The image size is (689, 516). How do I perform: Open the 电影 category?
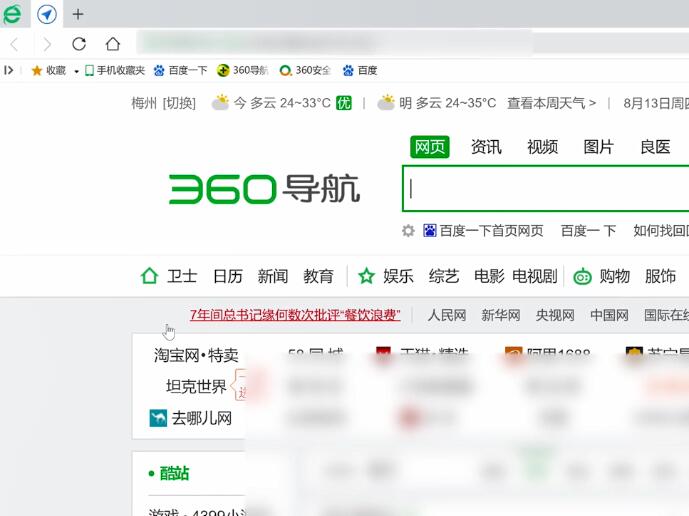coord(489,276)
